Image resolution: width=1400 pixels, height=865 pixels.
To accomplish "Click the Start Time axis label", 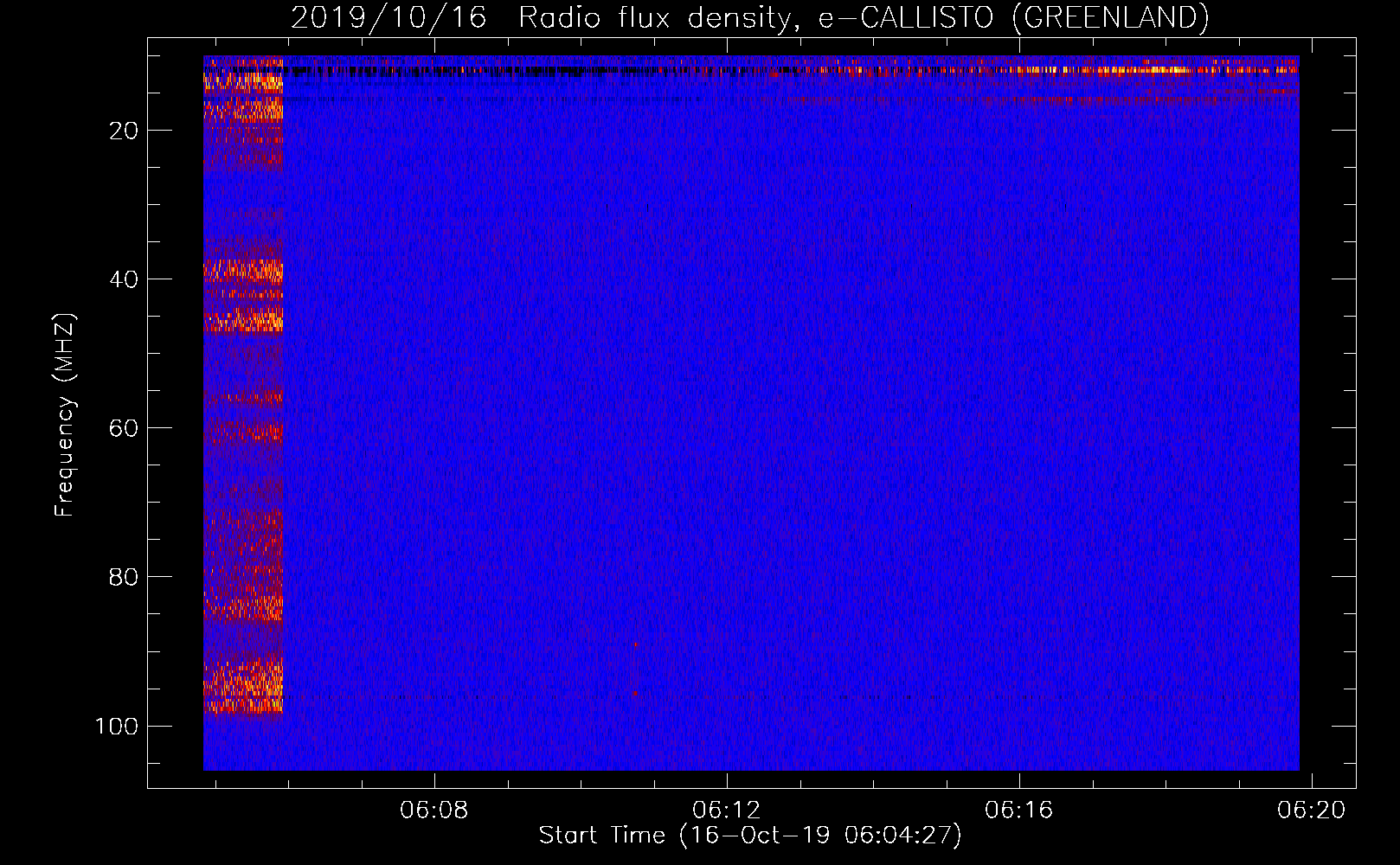I will tap(750, 835).
